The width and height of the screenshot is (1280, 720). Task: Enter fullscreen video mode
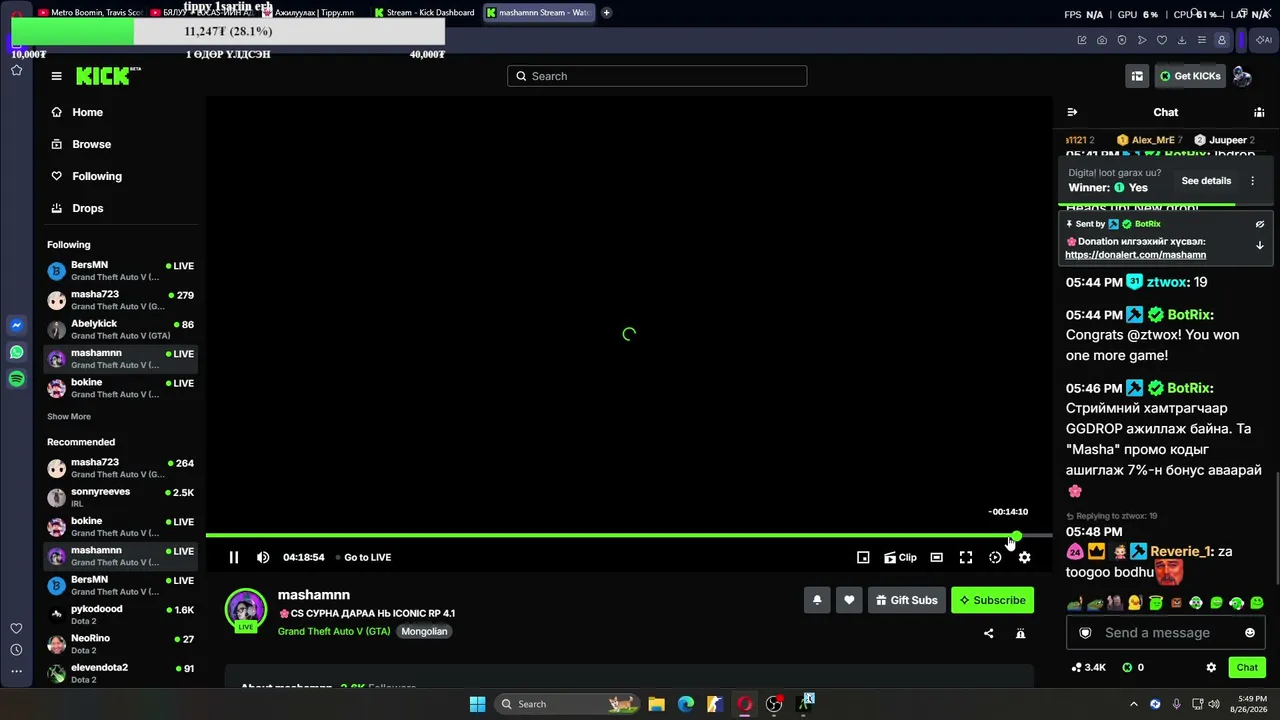[x=966, y=557]
